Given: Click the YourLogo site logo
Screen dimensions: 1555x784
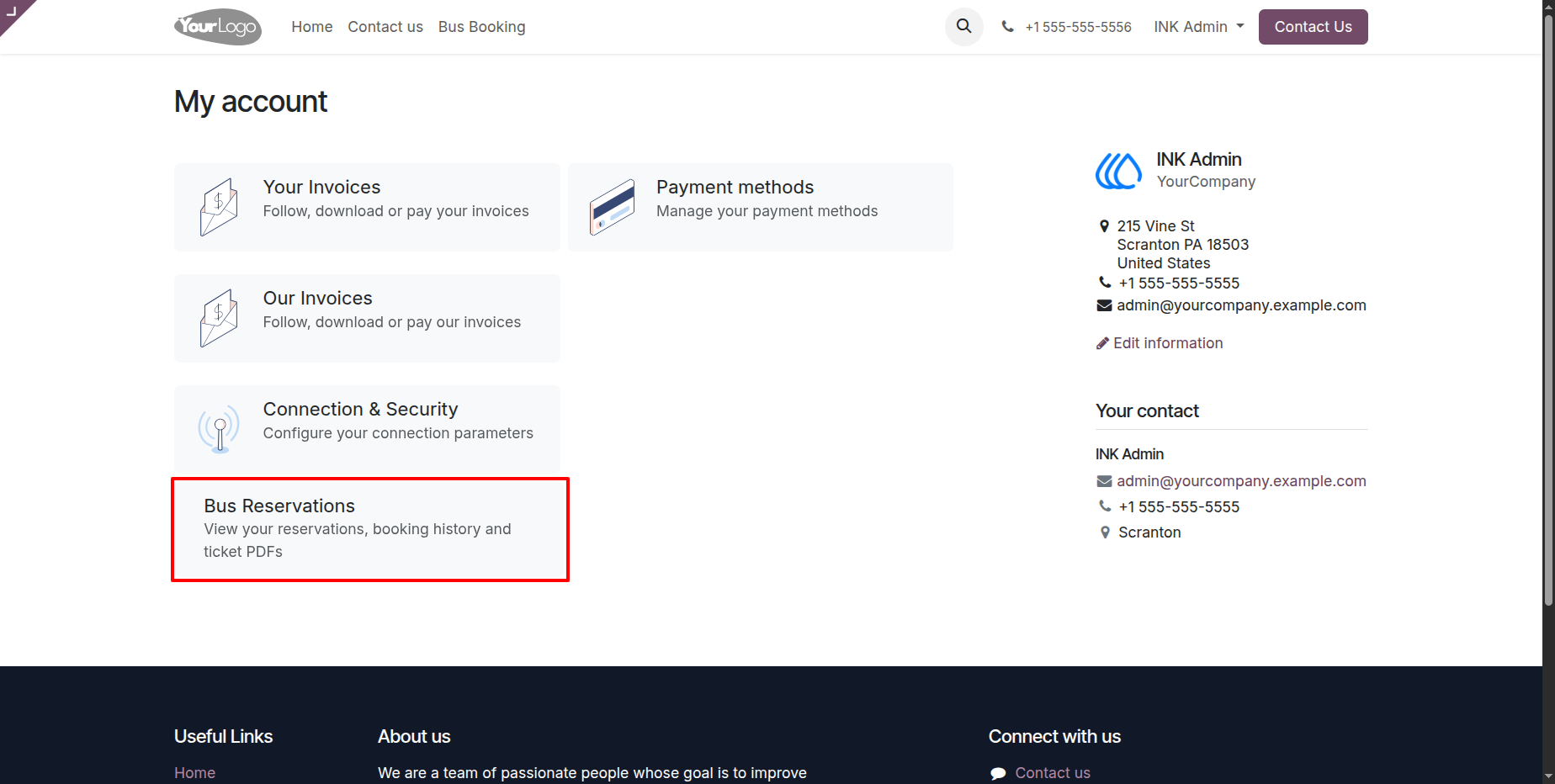Looking at the screenshot, I should coord(218,27).
